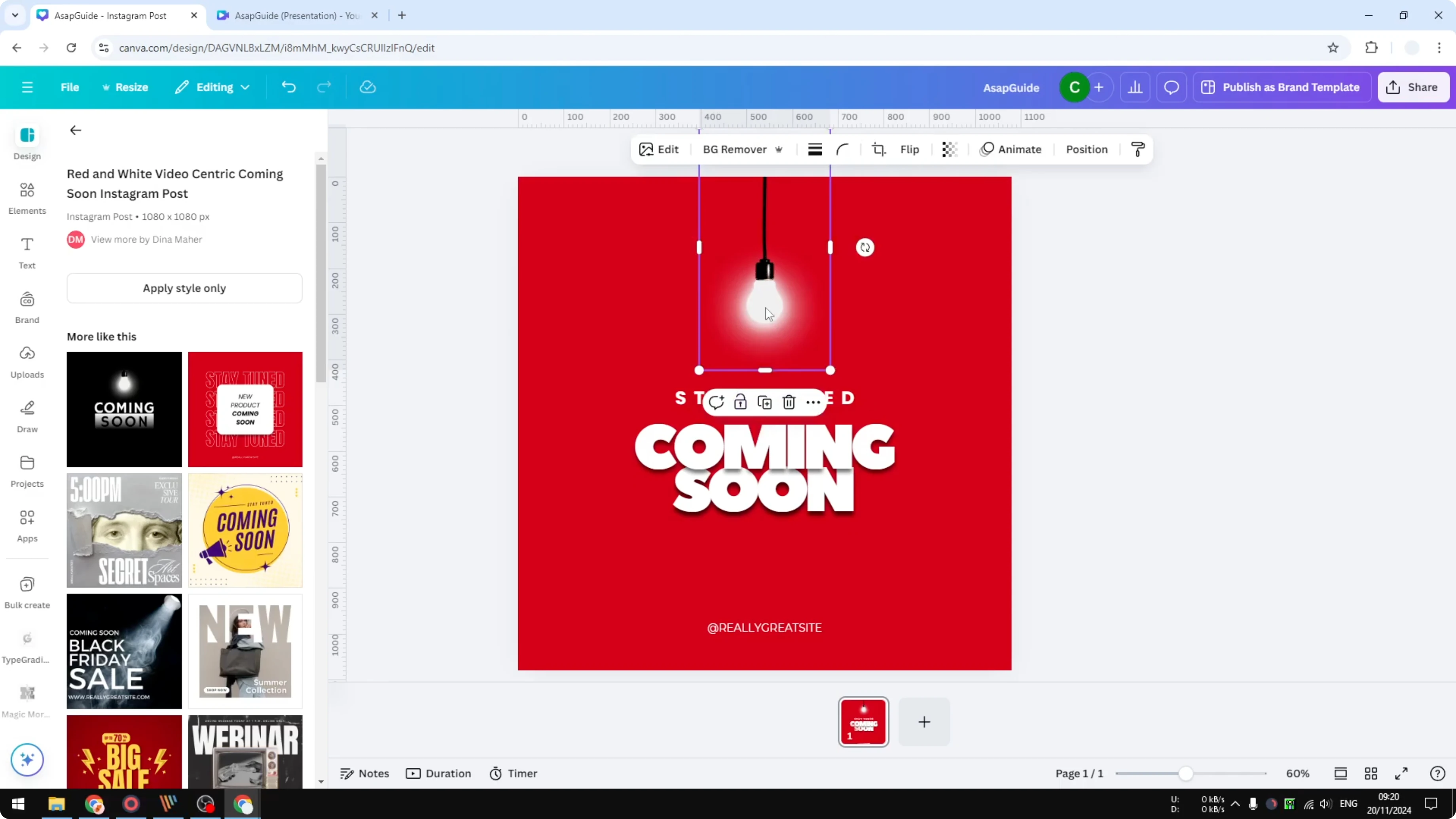Duplicate the selected element

[765, 402]
